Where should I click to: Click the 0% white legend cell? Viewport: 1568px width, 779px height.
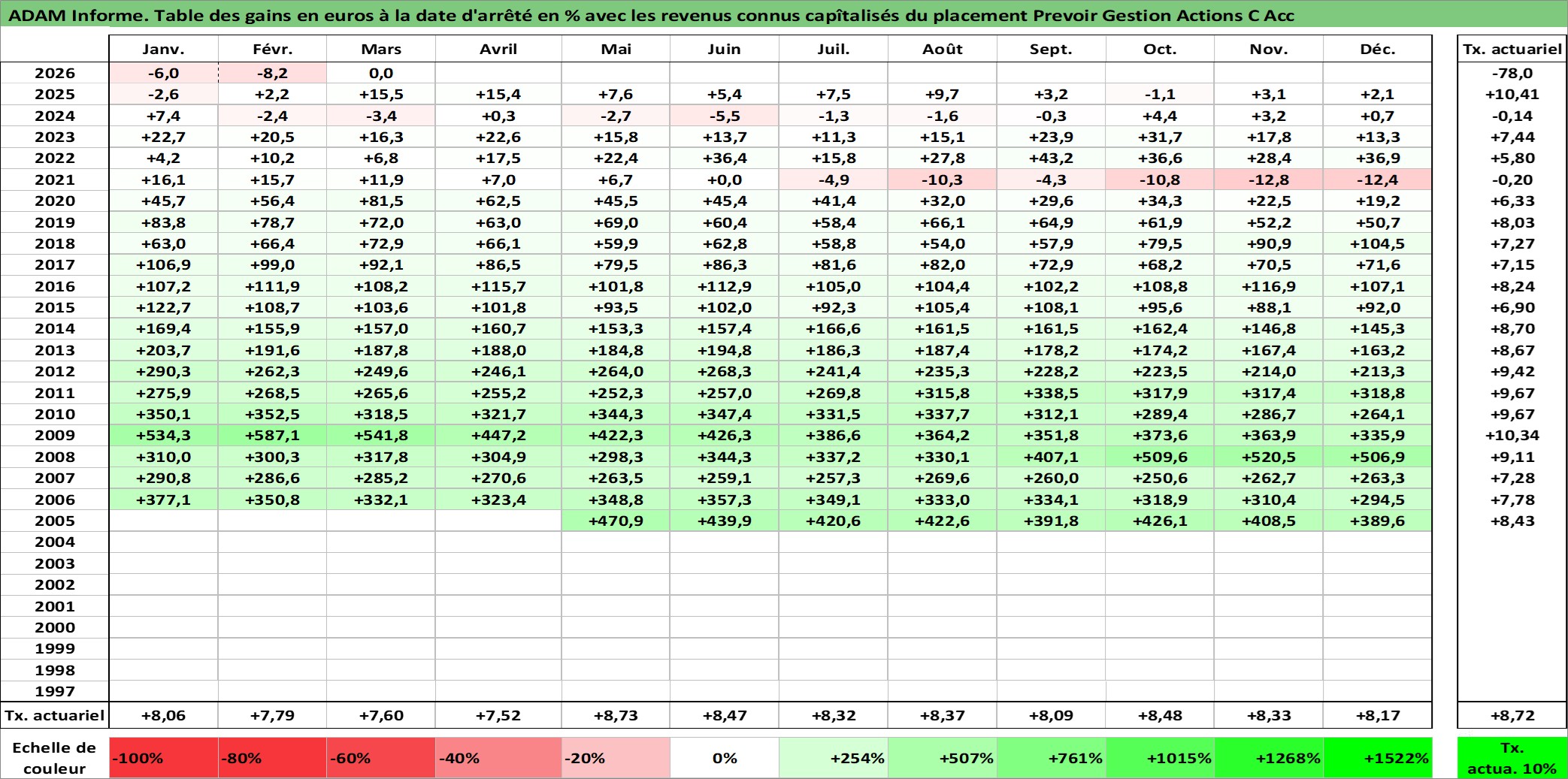pos(725,758)
